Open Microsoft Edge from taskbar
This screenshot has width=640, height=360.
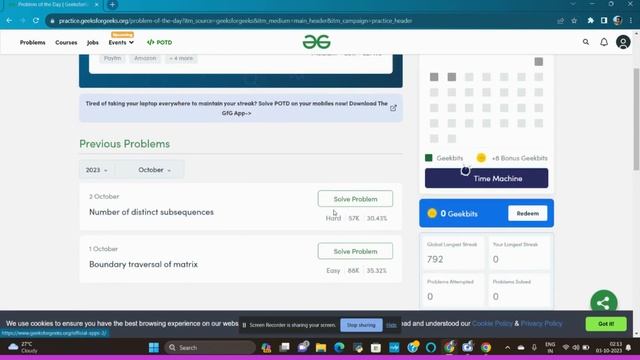[x=339, y=347]
